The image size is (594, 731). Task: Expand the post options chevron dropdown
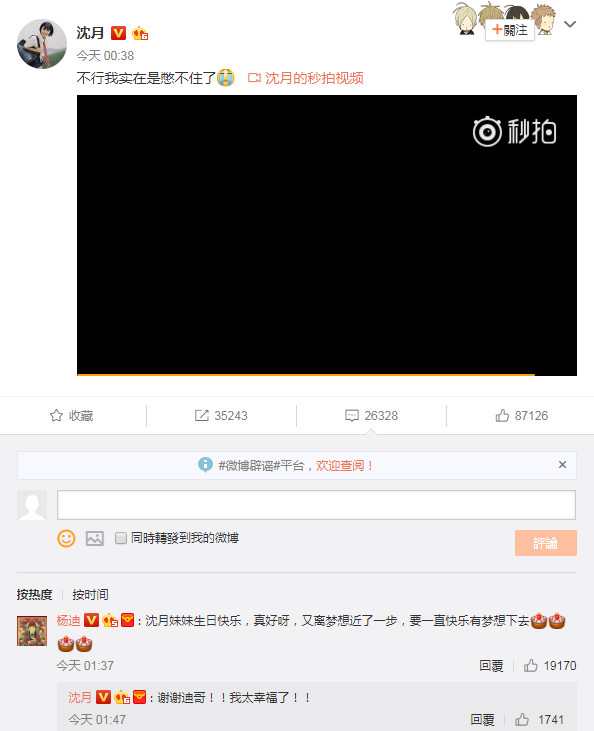point(570,24)
